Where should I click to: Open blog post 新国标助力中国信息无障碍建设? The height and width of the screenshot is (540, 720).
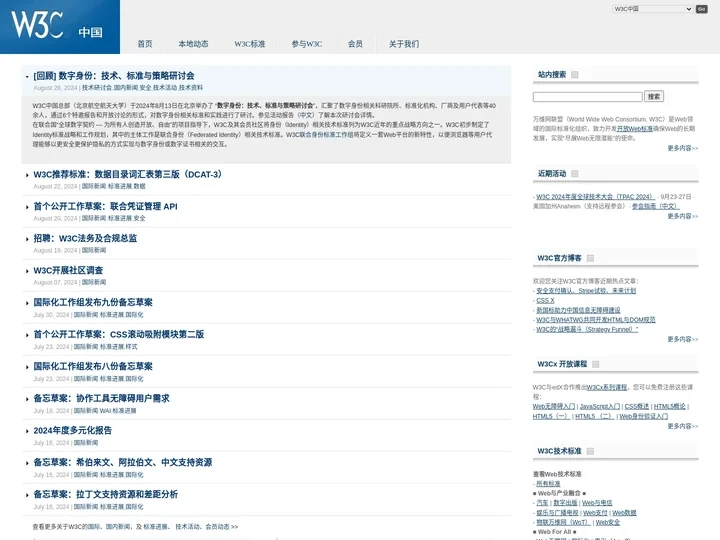578,310
